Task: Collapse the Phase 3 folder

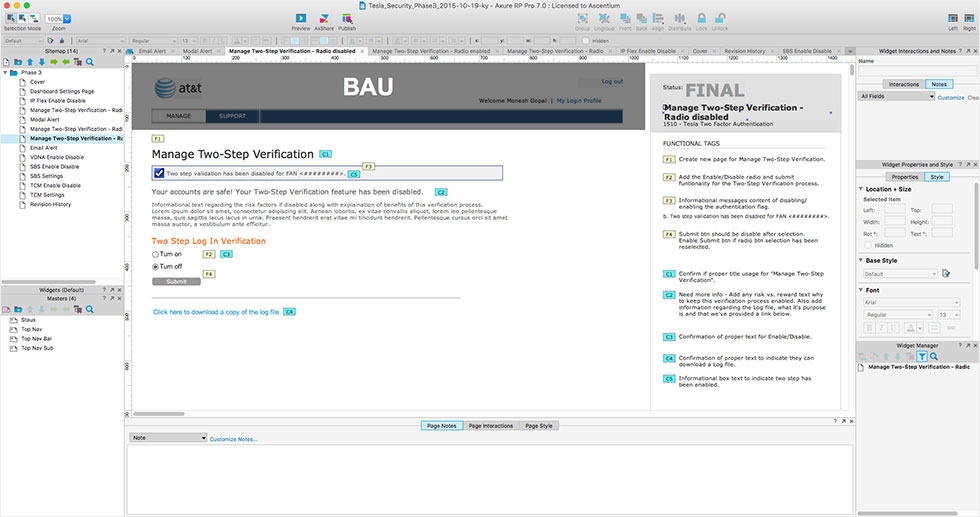Action: (x=6, y=73)
